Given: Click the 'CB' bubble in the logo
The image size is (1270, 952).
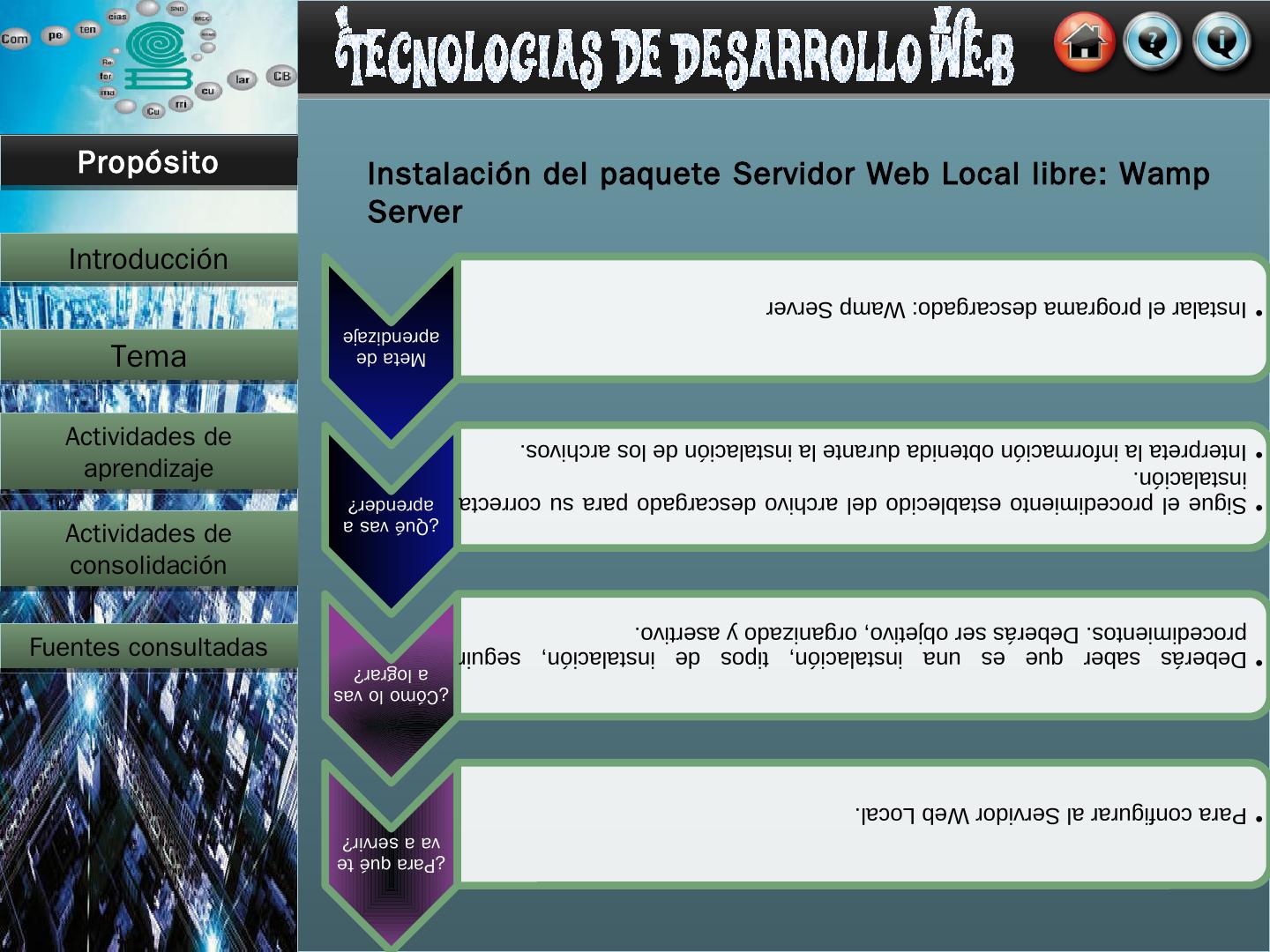Looking at the screenshot, I should pyautogui.click(x=281, y=76).
